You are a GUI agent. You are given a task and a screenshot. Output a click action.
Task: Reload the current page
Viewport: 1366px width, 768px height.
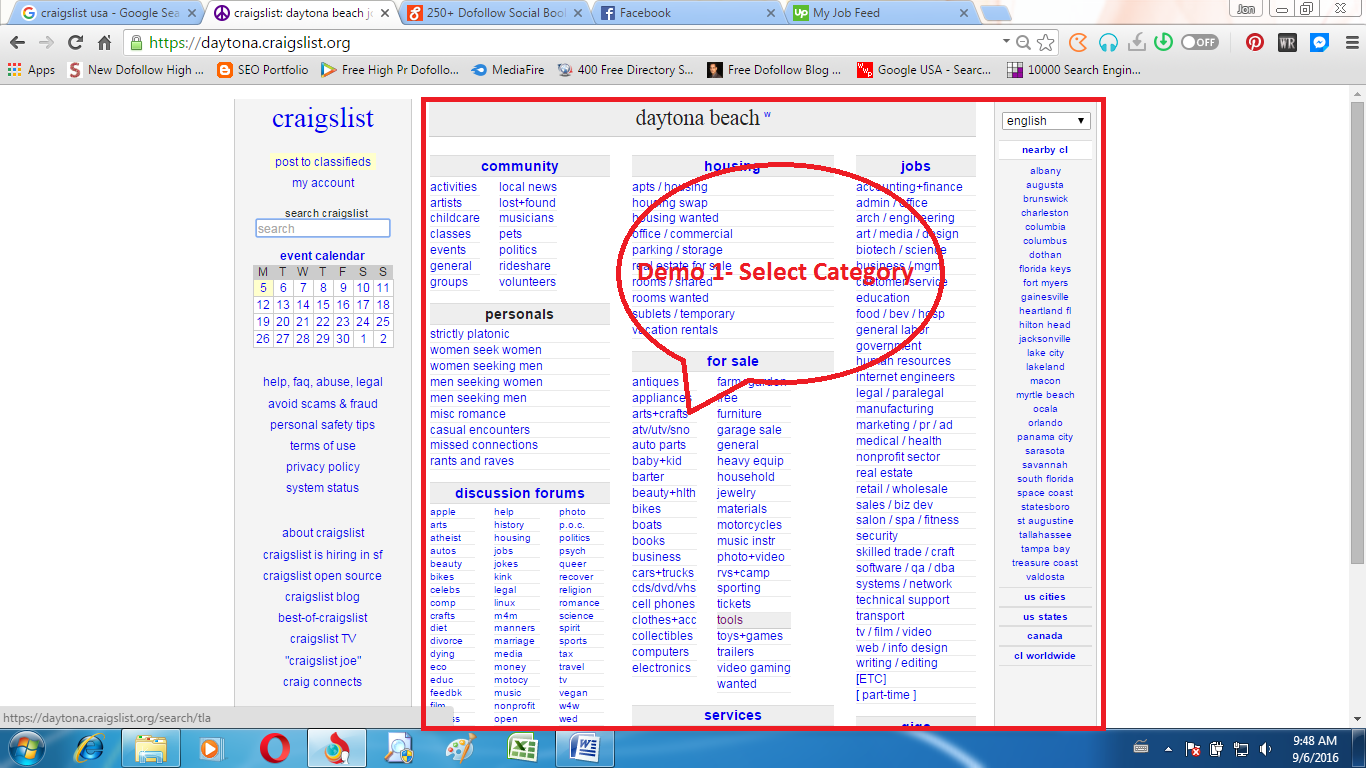75,43
